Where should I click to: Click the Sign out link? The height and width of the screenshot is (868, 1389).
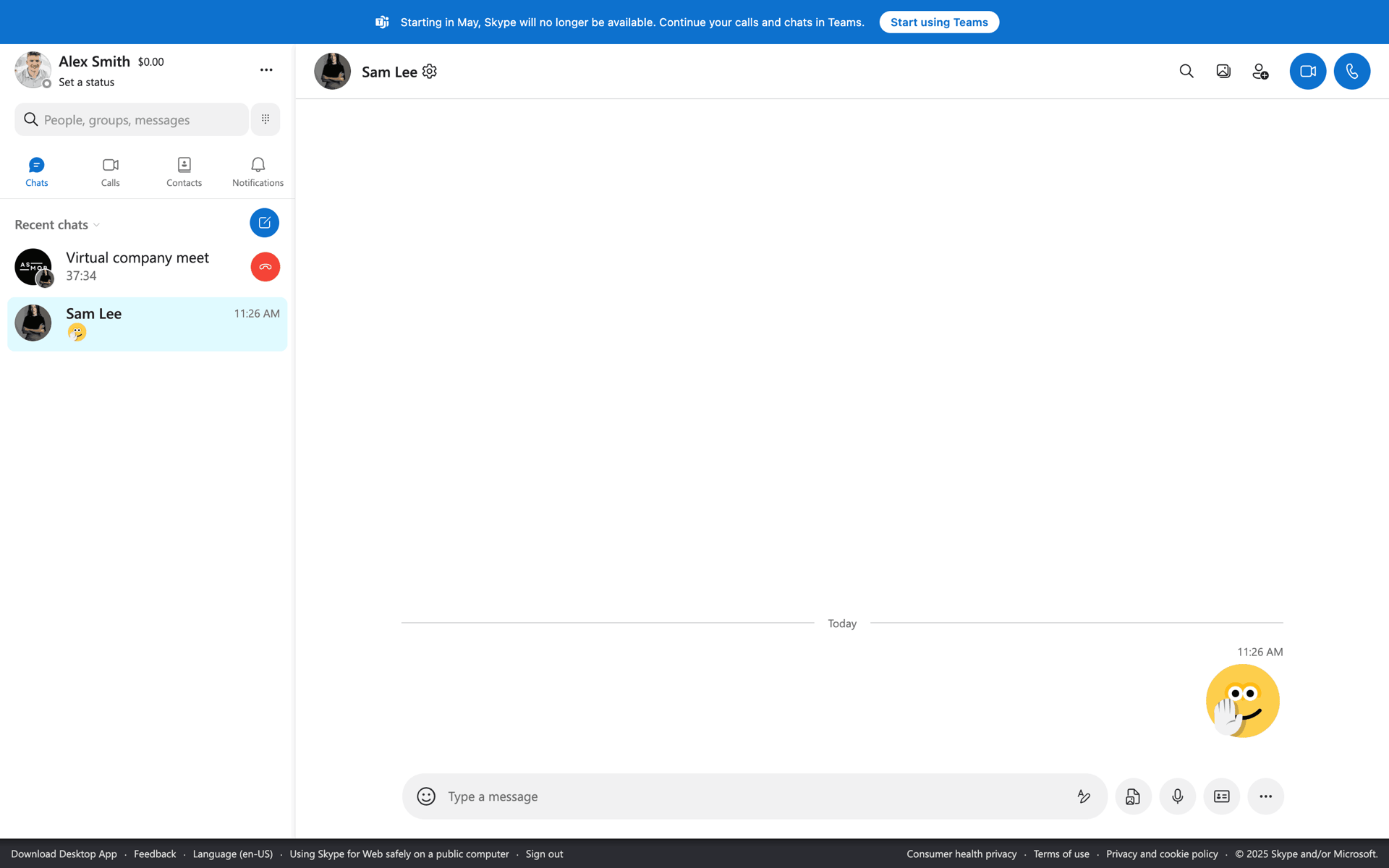point(544,854)
